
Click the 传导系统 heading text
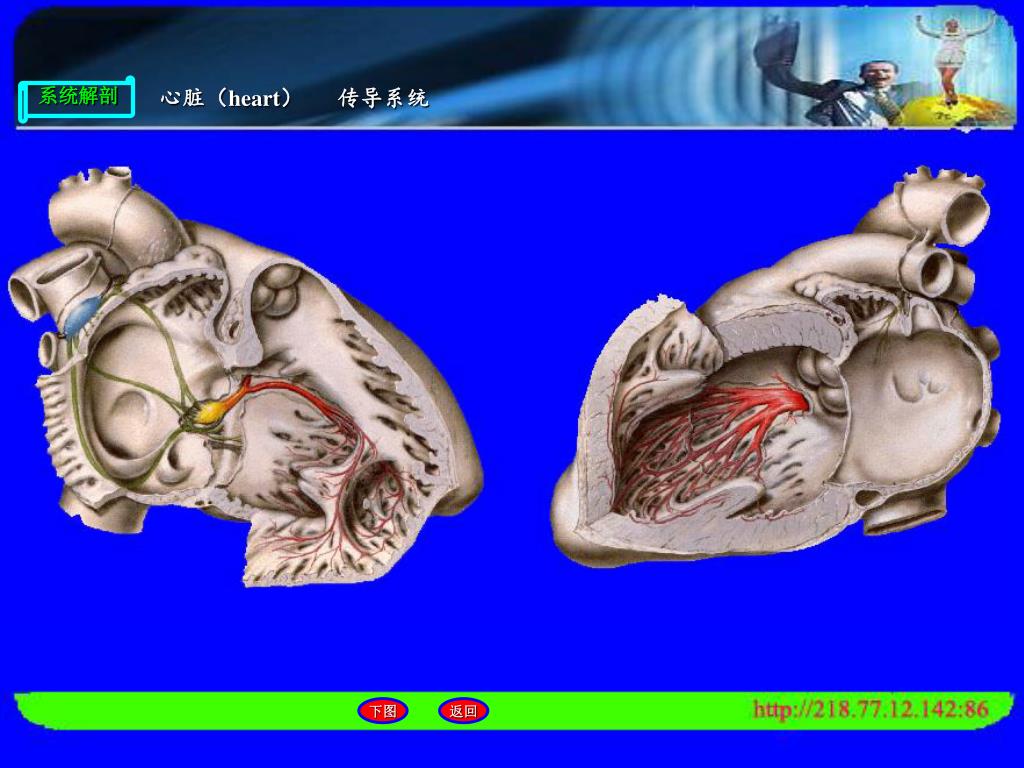click(x=383, y=98)
